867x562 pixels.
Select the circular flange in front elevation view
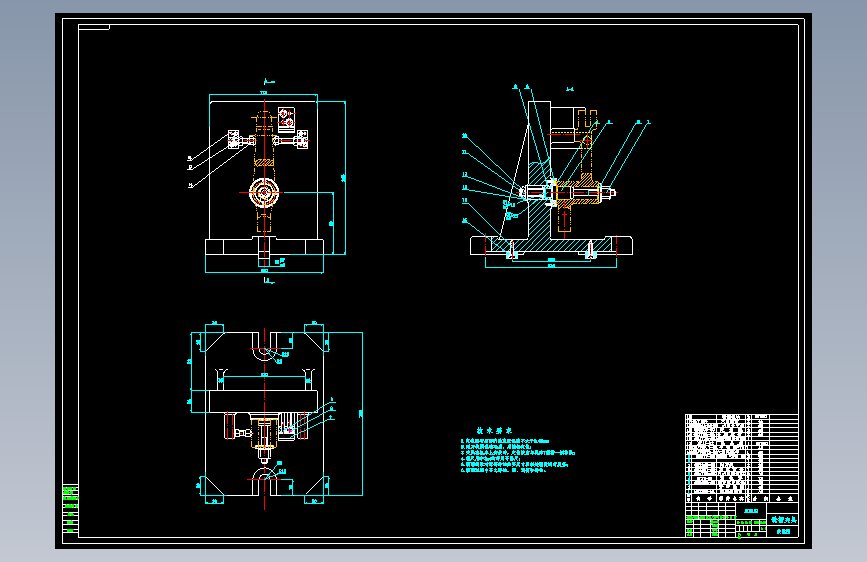[264, 192]
